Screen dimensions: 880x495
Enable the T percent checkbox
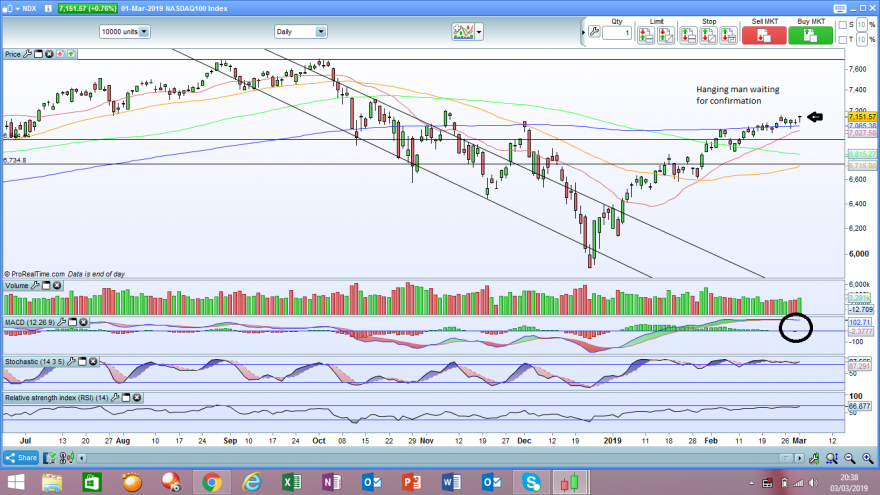point(842,39)
